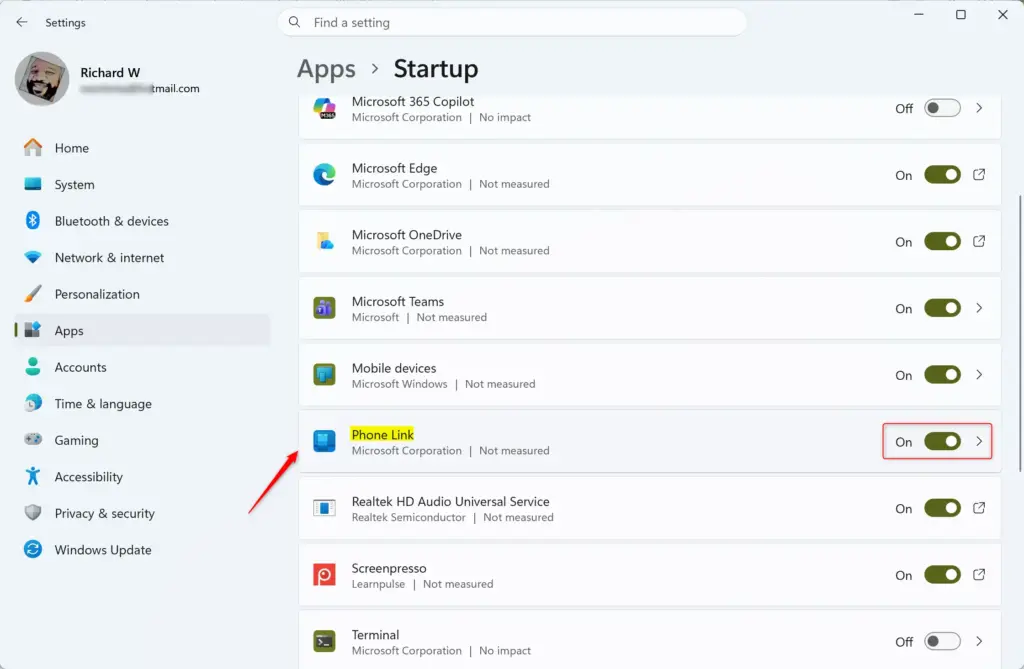Image resolution: width=1024 pixels, height=669 pixels.
Task: Click the Privacy & security shield icon
Action: pyautogui.click(x=33, y=513)
